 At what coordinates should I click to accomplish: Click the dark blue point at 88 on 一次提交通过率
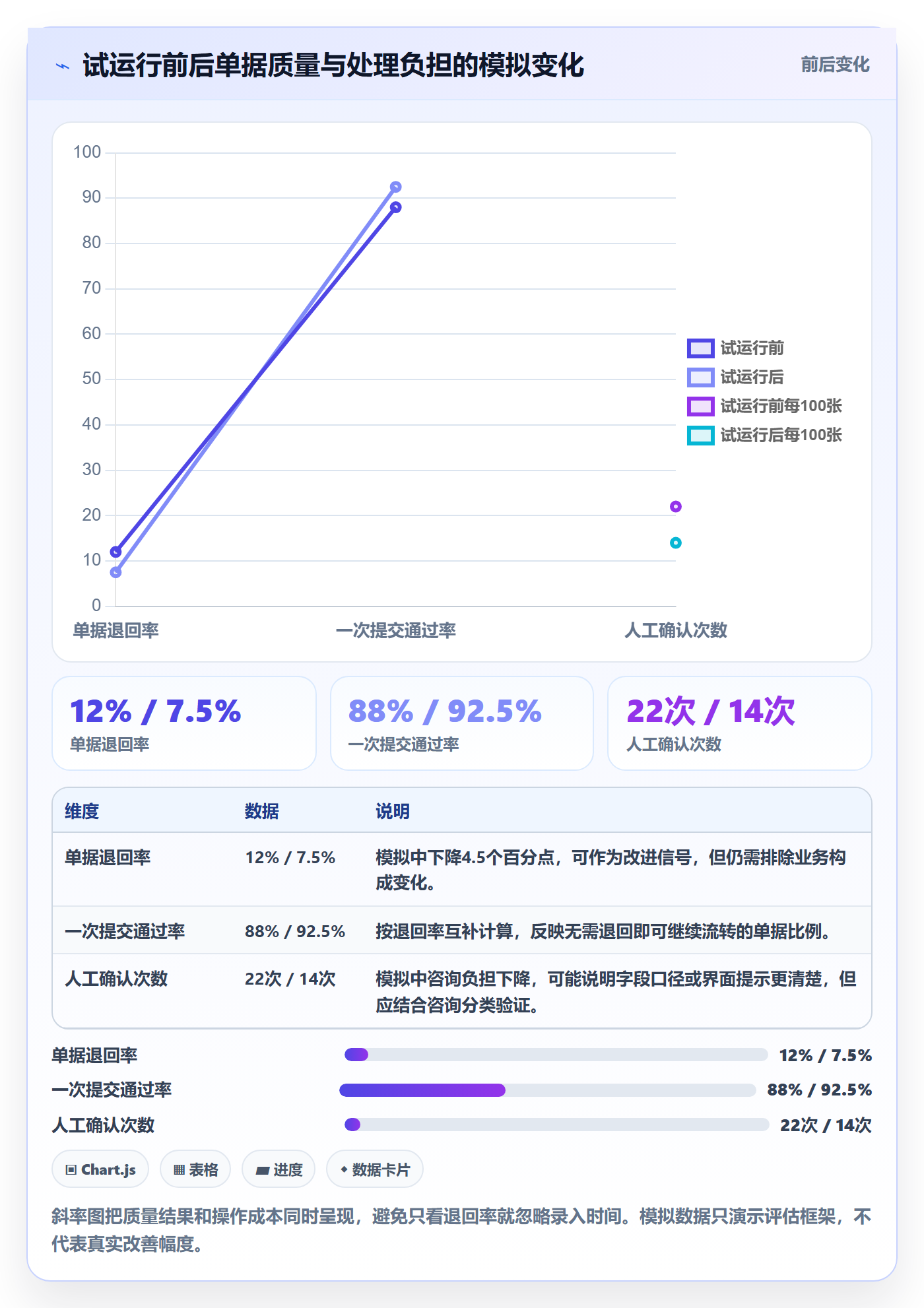point(395,207)
